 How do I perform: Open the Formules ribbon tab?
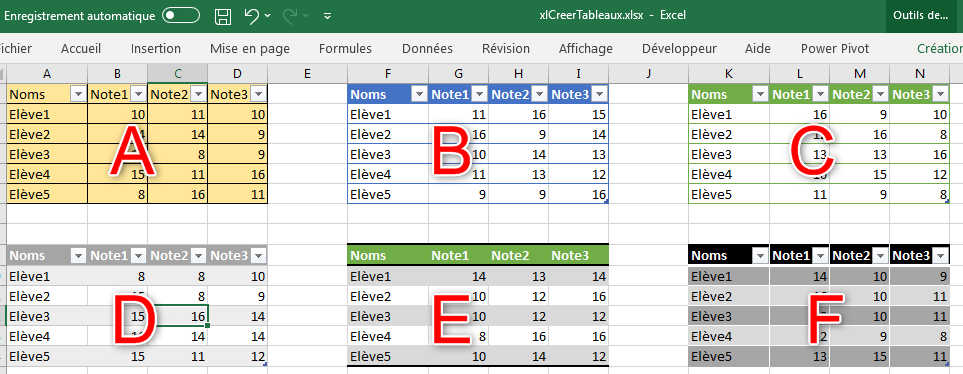point(345,49)
